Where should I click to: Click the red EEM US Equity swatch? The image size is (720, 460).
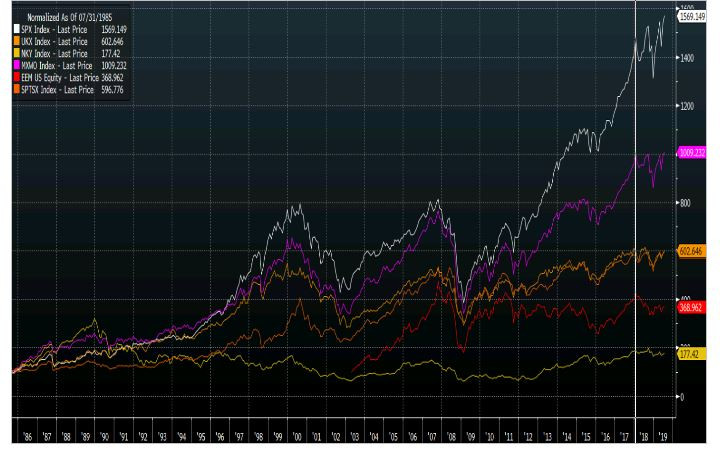(x=18, y=77)
